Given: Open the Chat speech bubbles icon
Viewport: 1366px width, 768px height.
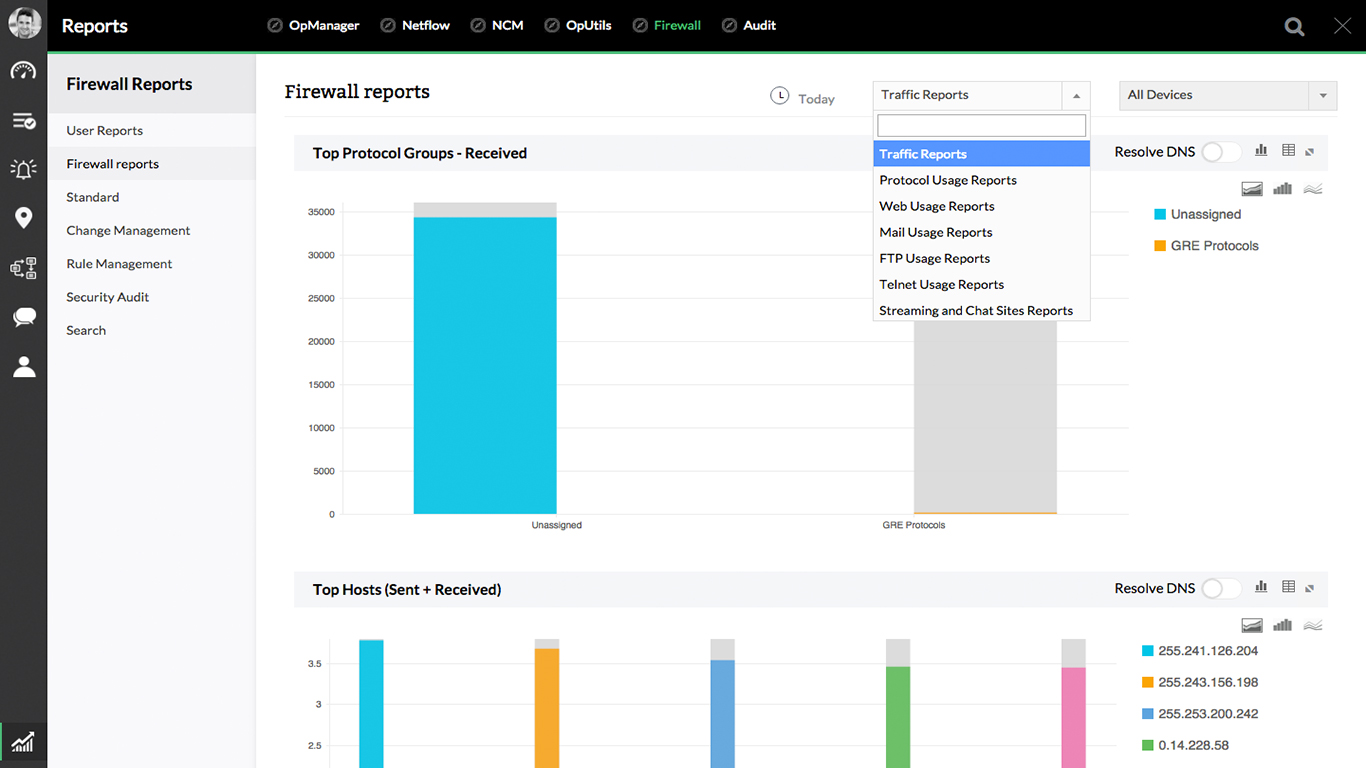Looking at the screenshot, I should pos(24,318).
